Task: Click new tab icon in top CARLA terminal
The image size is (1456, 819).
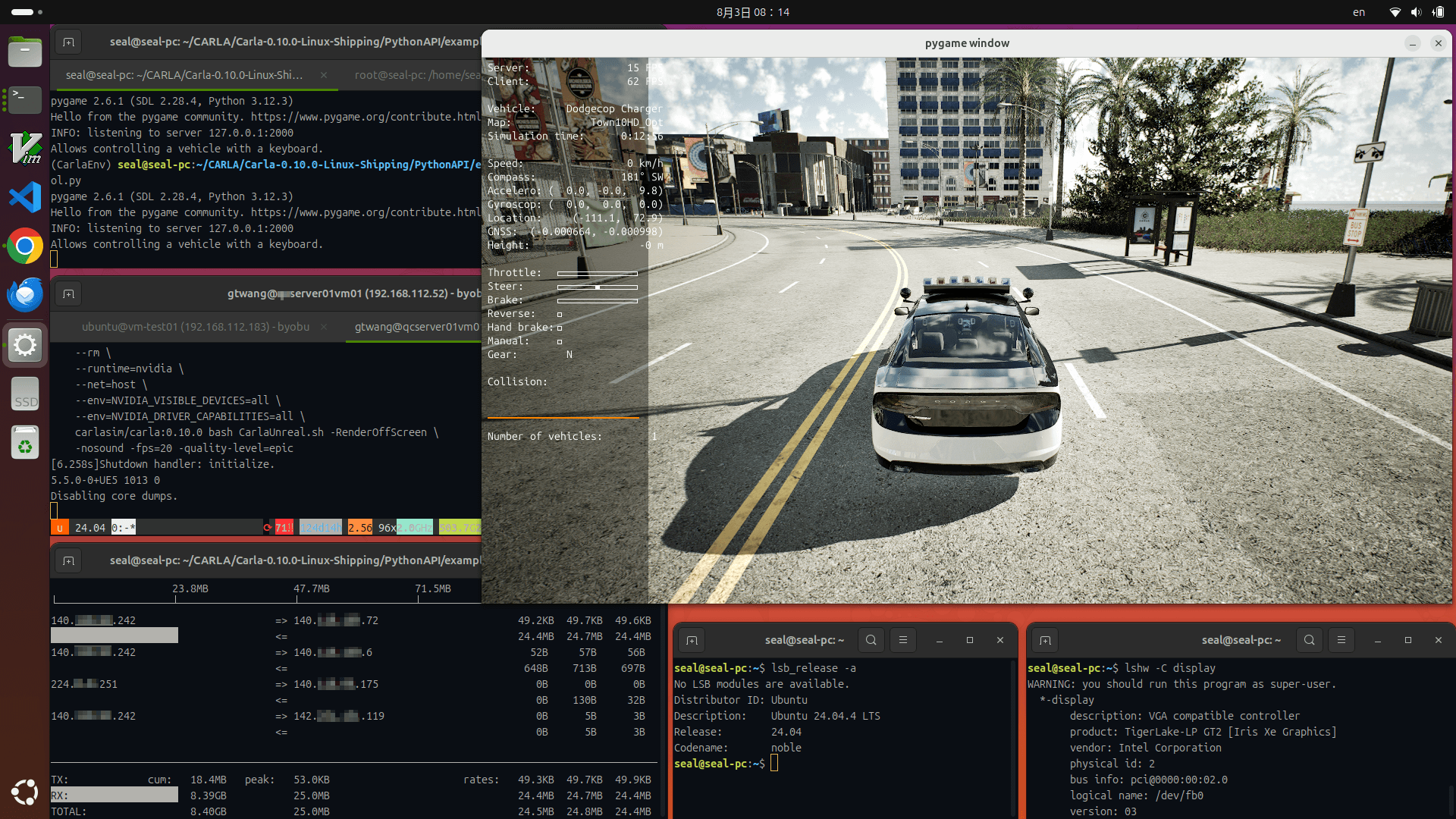Action: coord(68,42)
